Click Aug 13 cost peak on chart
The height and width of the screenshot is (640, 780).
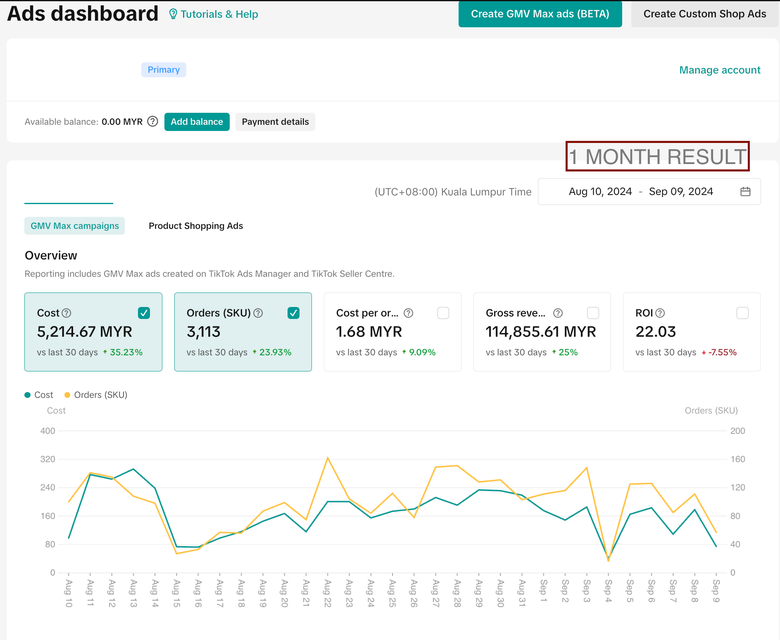pyautogui.click(x=133, y=469)
